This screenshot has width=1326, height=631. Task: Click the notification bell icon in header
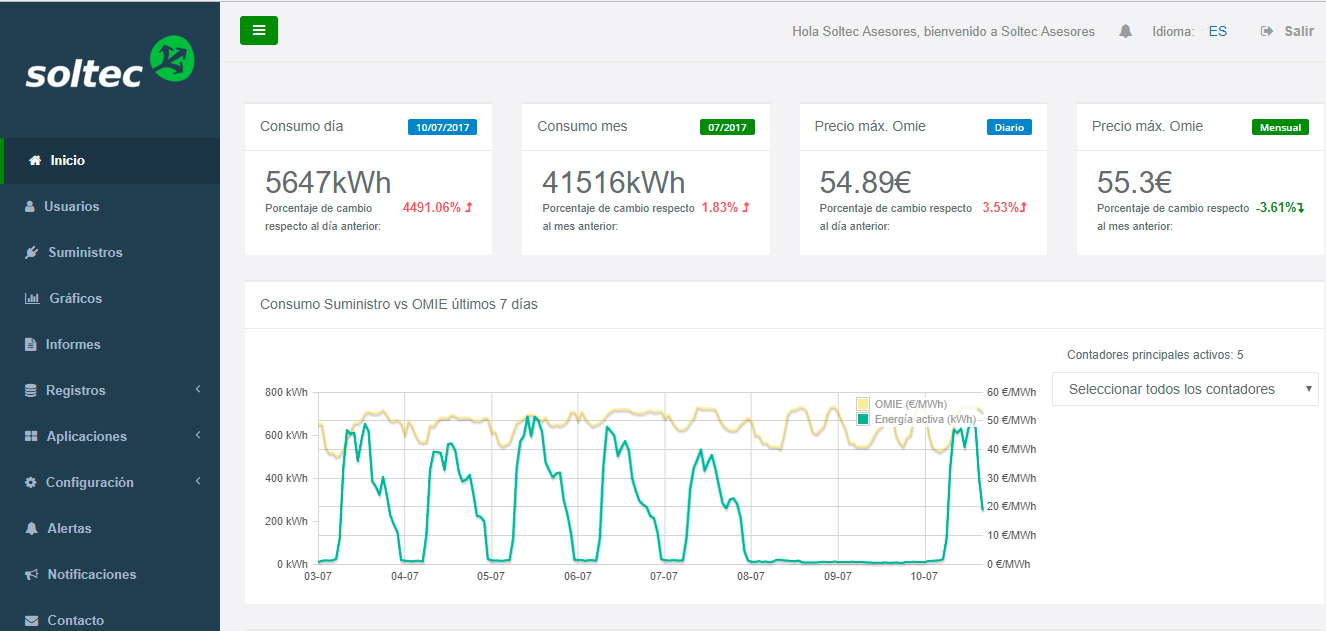point(1125,31)
